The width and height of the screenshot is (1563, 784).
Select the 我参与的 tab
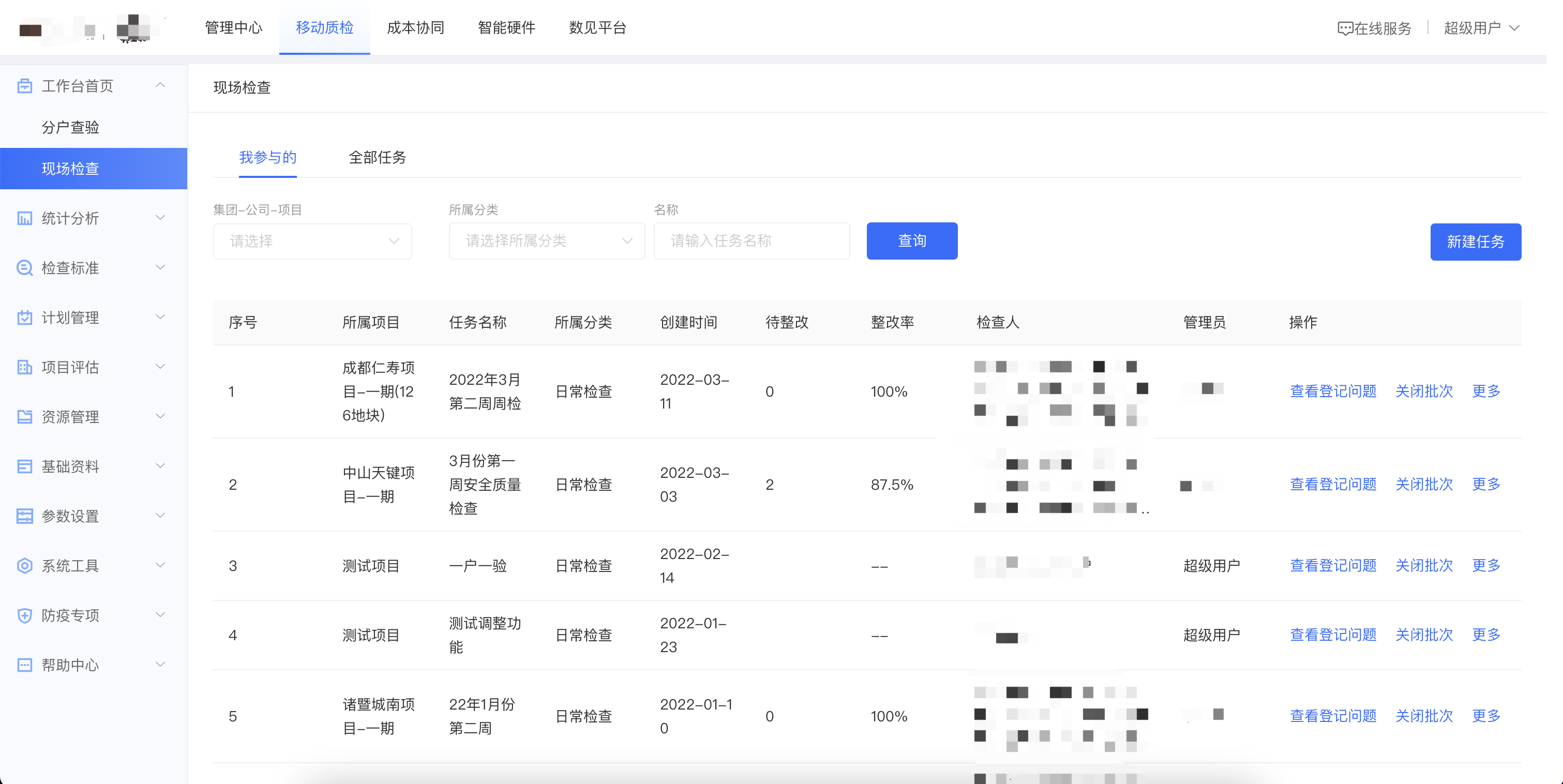point(267,157)
